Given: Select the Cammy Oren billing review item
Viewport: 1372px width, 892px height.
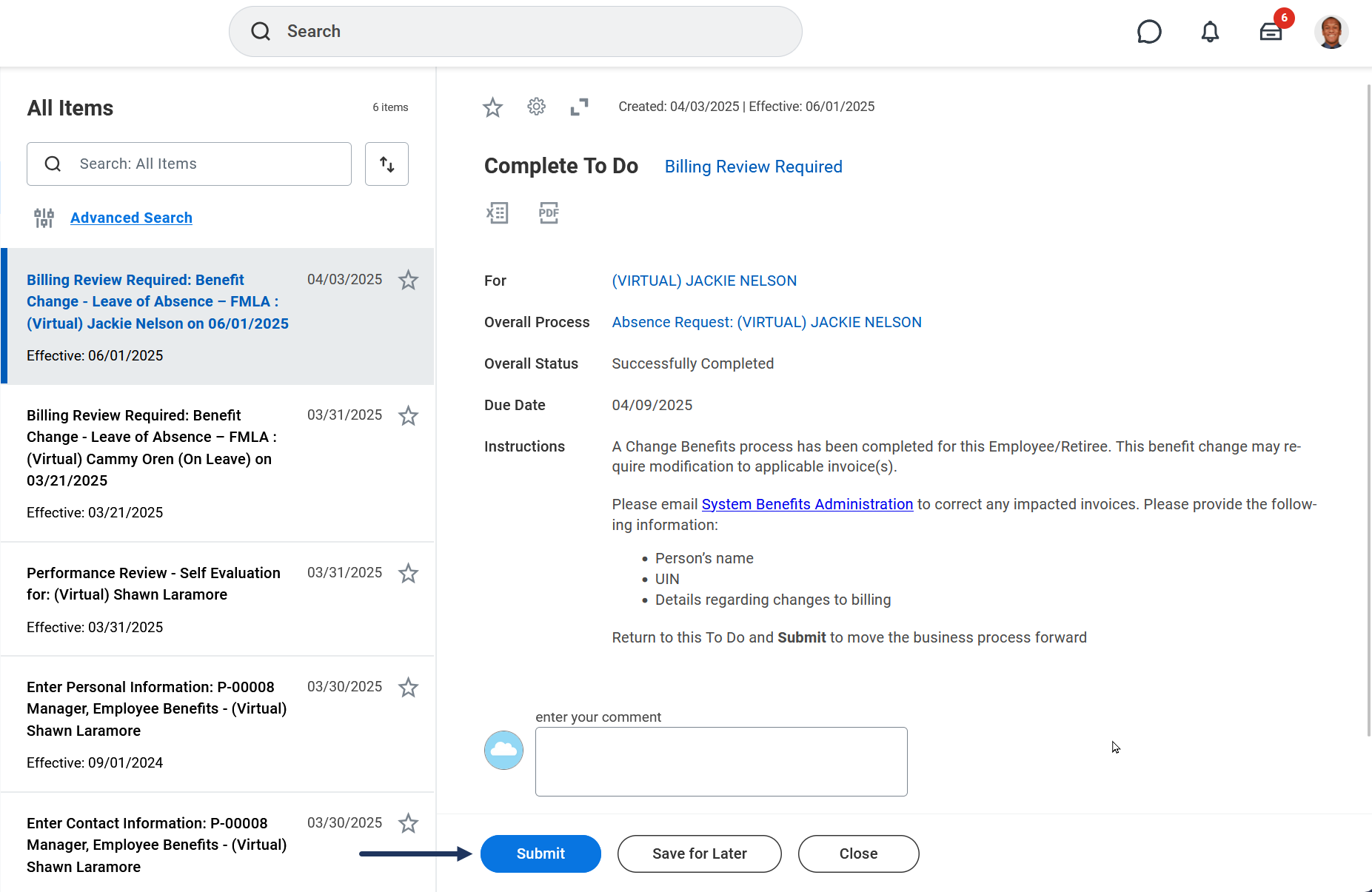Looking at the screenshot, I should tap(152, 447).
